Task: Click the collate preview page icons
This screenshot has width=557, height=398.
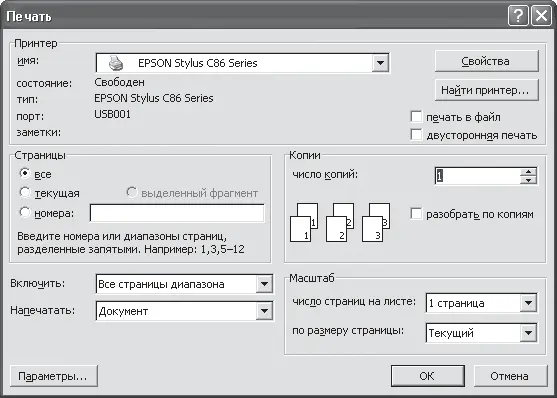Action: click(x=340, y=222)
